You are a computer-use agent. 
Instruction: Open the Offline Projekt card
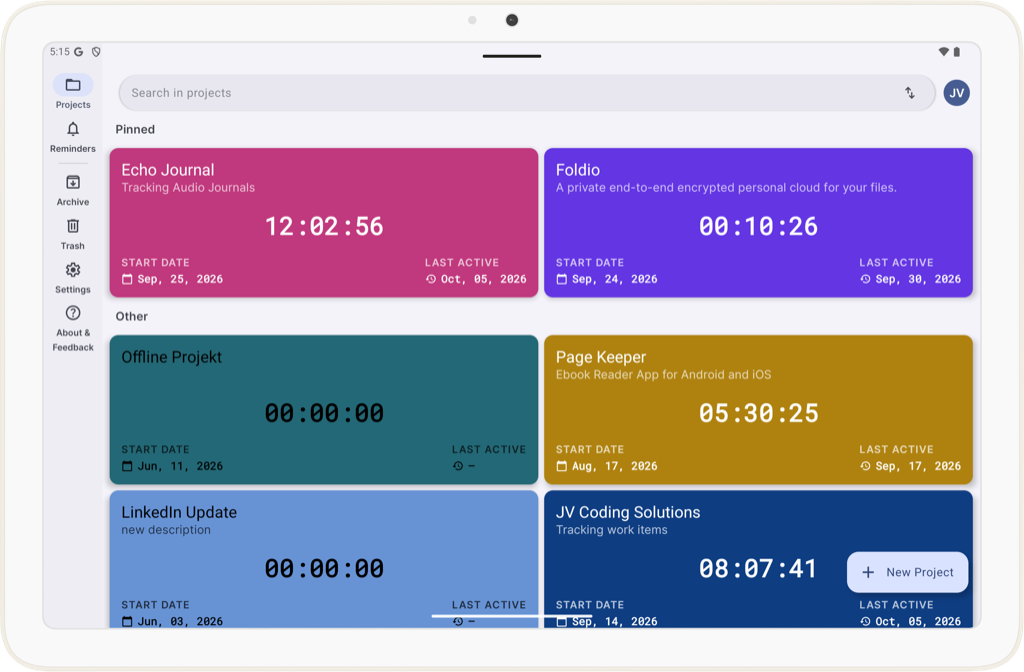(x=324, y=409)
